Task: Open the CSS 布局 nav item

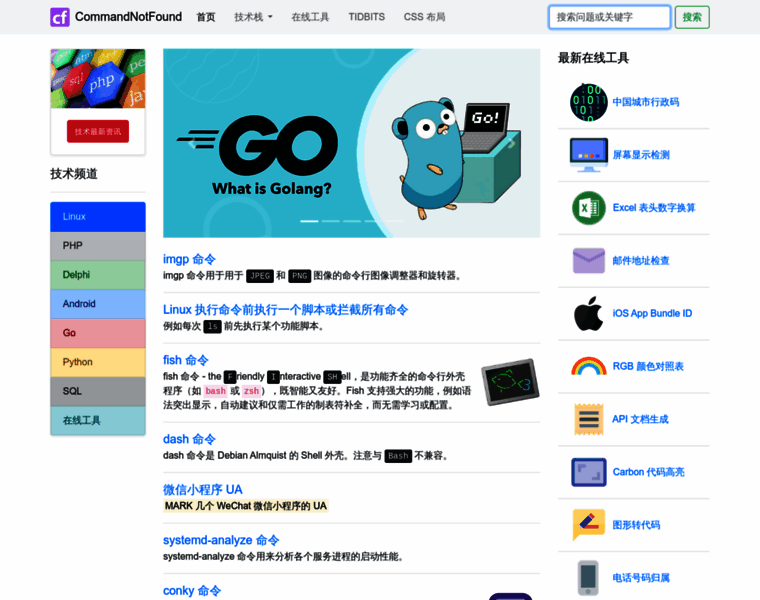Action: [x=425, y=17]
